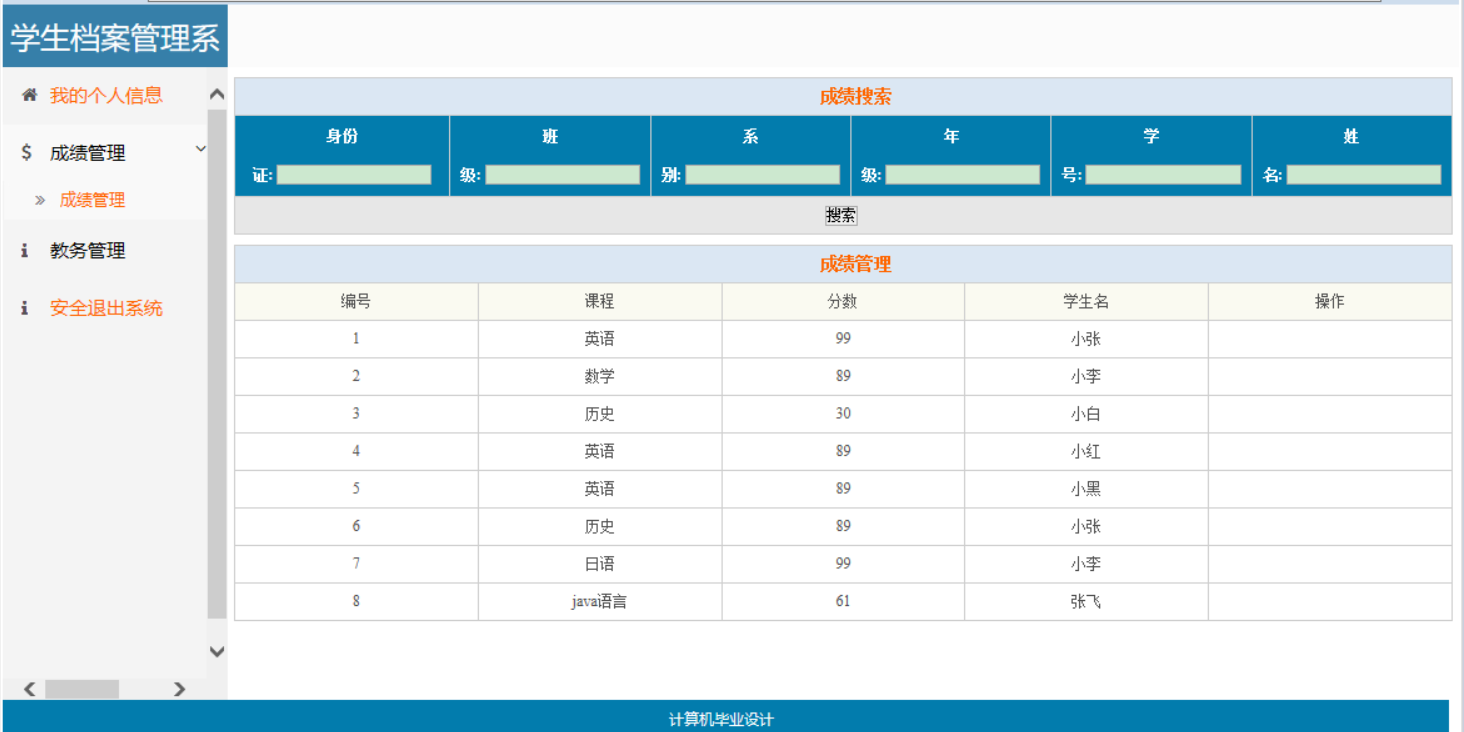Click sidebar vertical scrollbar thumb
1464x732 pixels.
(x=217, y=364)
